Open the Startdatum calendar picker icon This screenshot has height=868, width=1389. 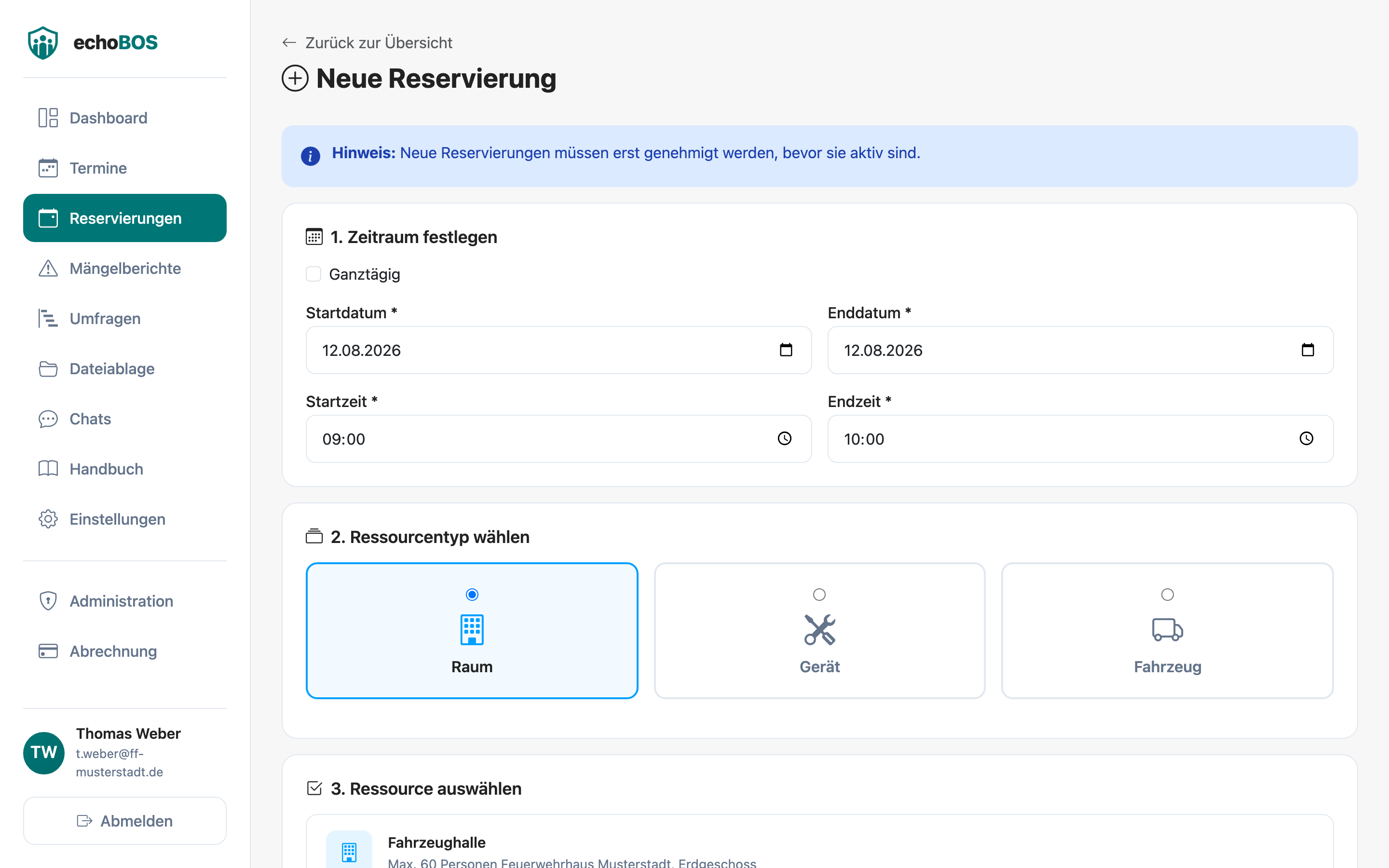point(786,350)
